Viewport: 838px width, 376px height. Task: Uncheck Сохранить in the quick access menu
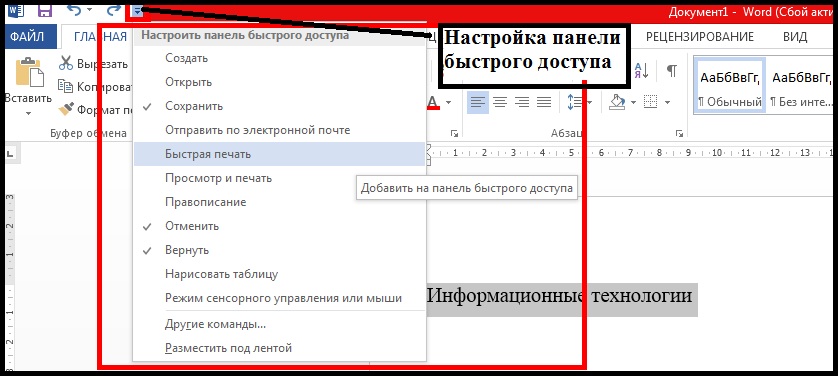pyautogui.click(x=280, y=106)
